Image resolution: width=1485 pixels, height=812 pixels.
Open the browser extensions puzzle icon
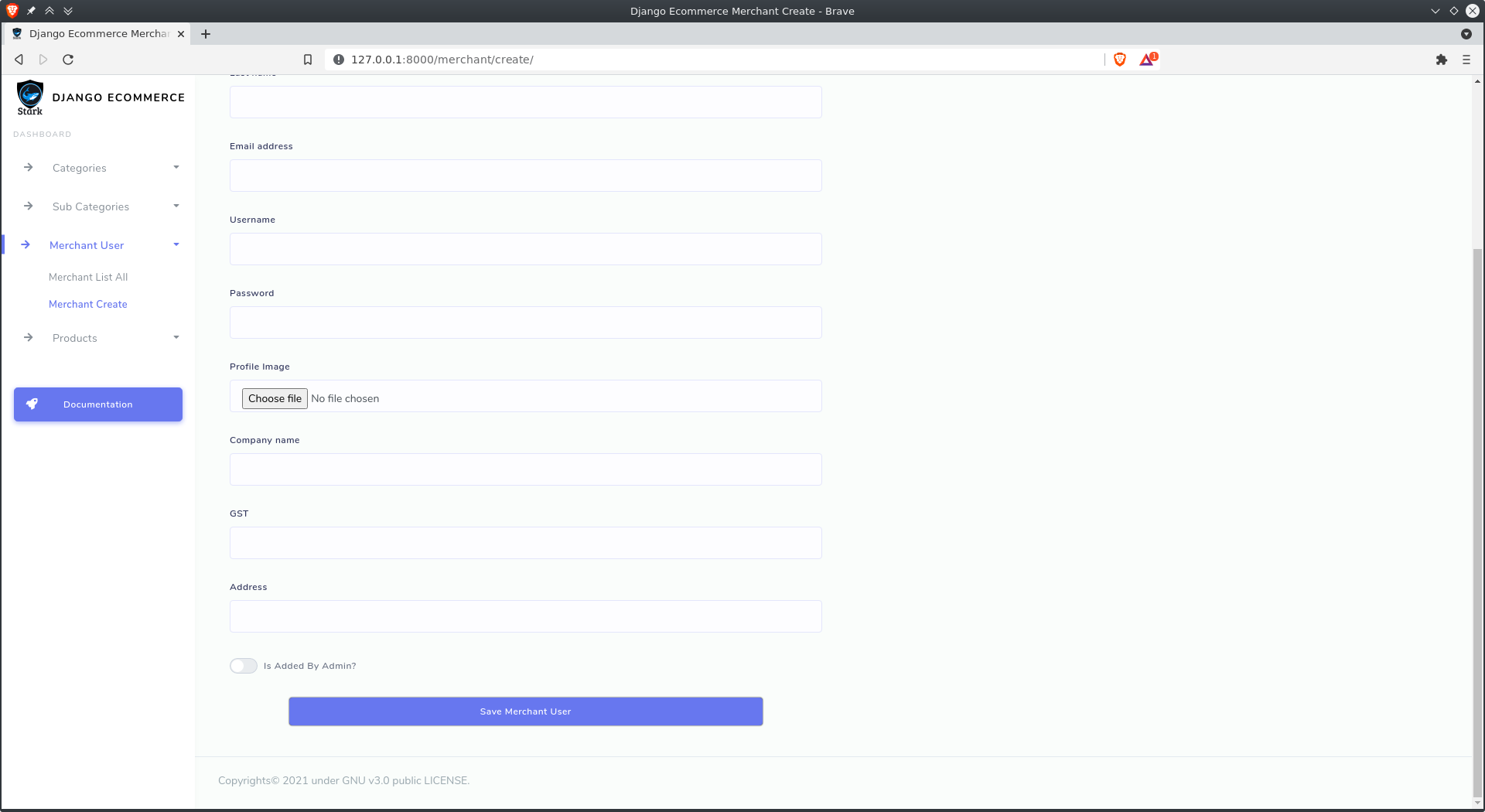(x=1442, y=59)
